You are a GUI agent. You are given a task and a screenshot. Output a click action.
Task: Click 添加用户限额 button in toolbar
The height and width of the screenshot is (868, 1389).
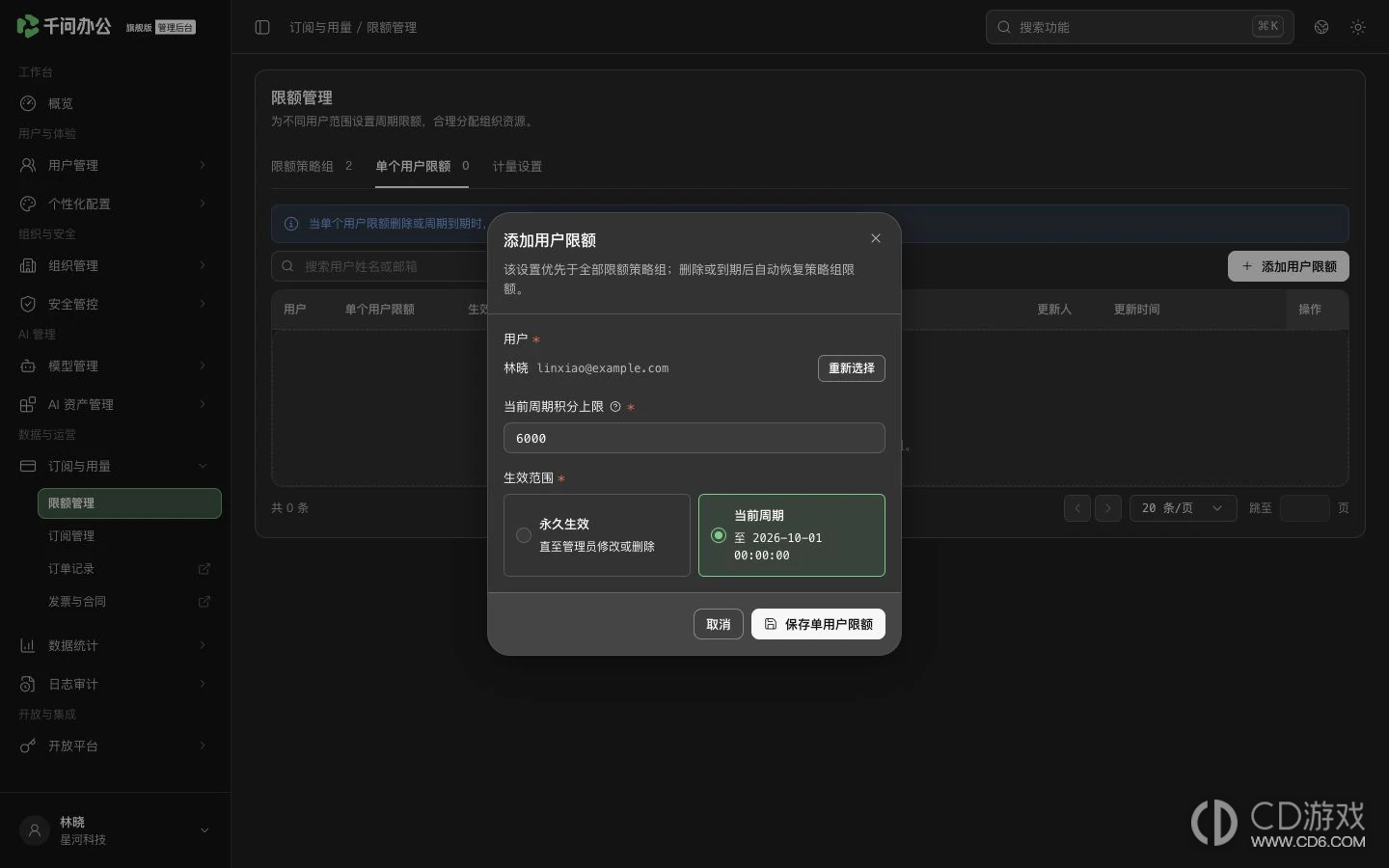pos(1289,266)
